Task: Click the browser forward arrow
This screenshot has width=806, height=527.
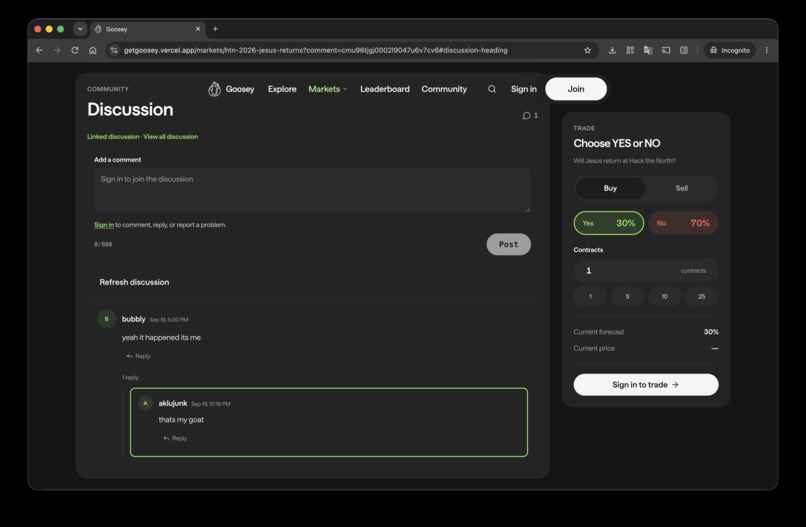Action: tap(57, 50)
